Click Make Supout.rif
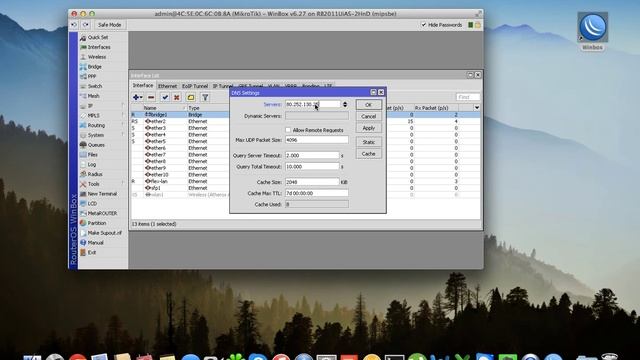This screenshot has width=640, height=360. [104, 233]
